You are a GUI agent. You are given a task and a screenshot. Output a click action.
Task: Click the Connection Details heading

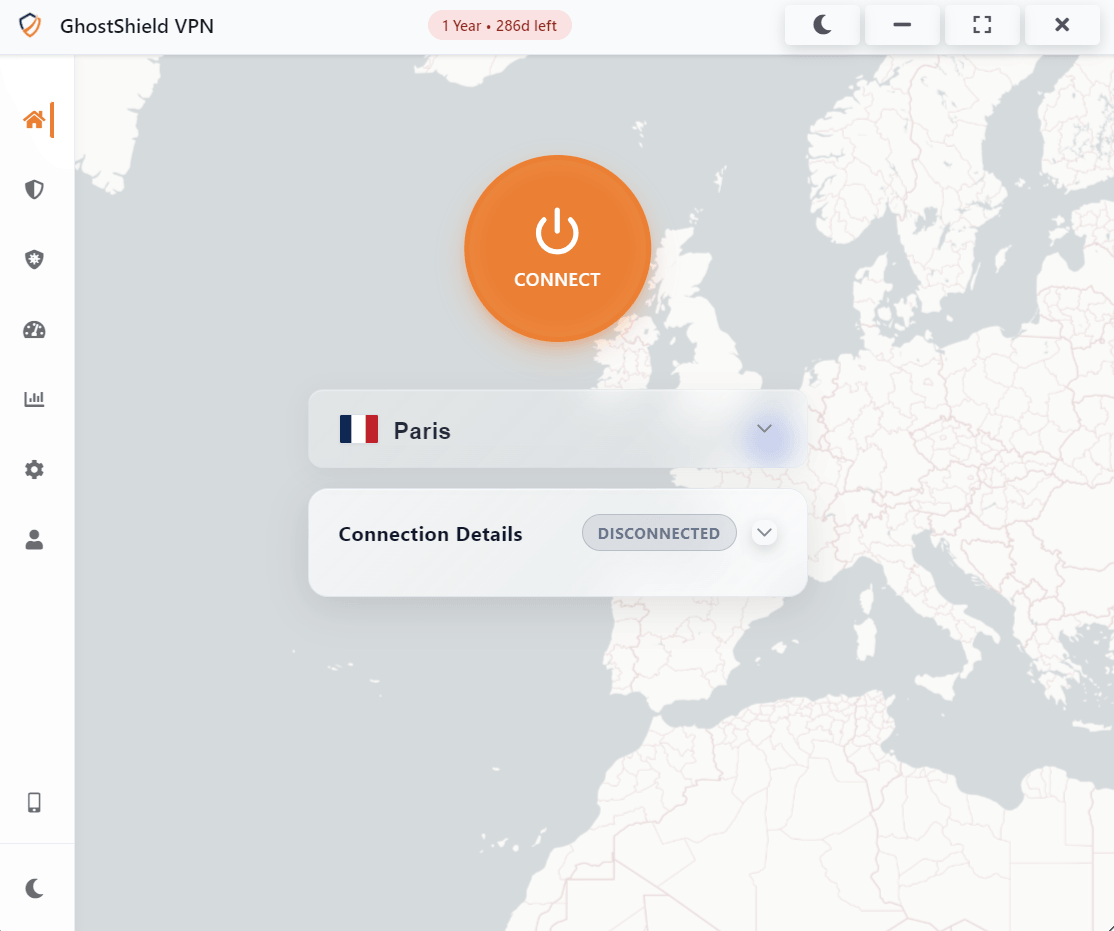(x=430, y=534)
